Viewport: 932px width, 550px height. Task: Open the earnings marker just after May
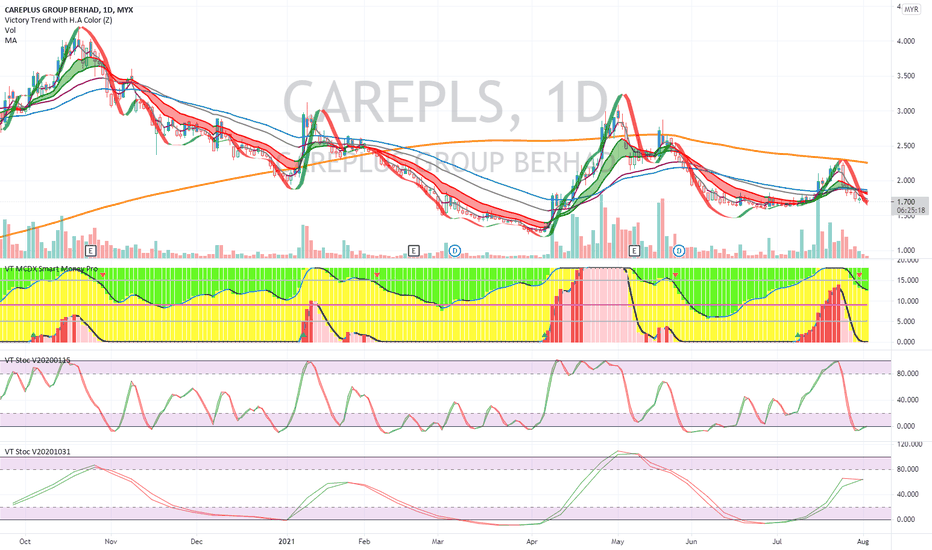pyautogui.click(x=634, y=250)
